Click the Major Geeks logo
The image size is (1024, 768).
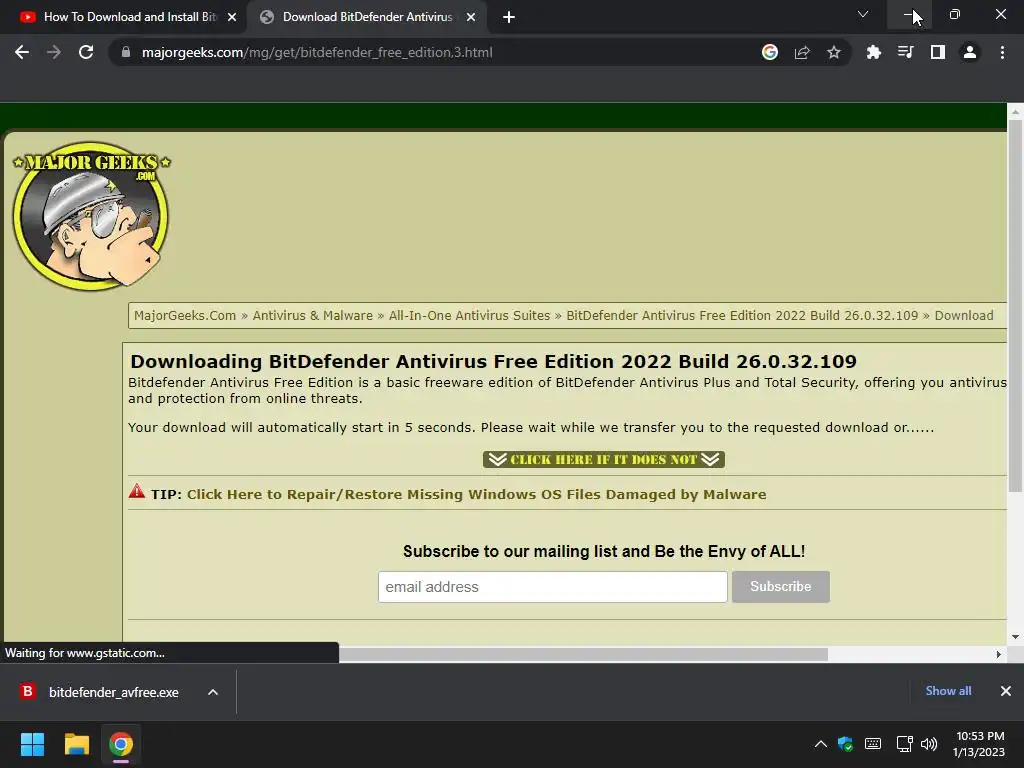(x=91, y=216)
